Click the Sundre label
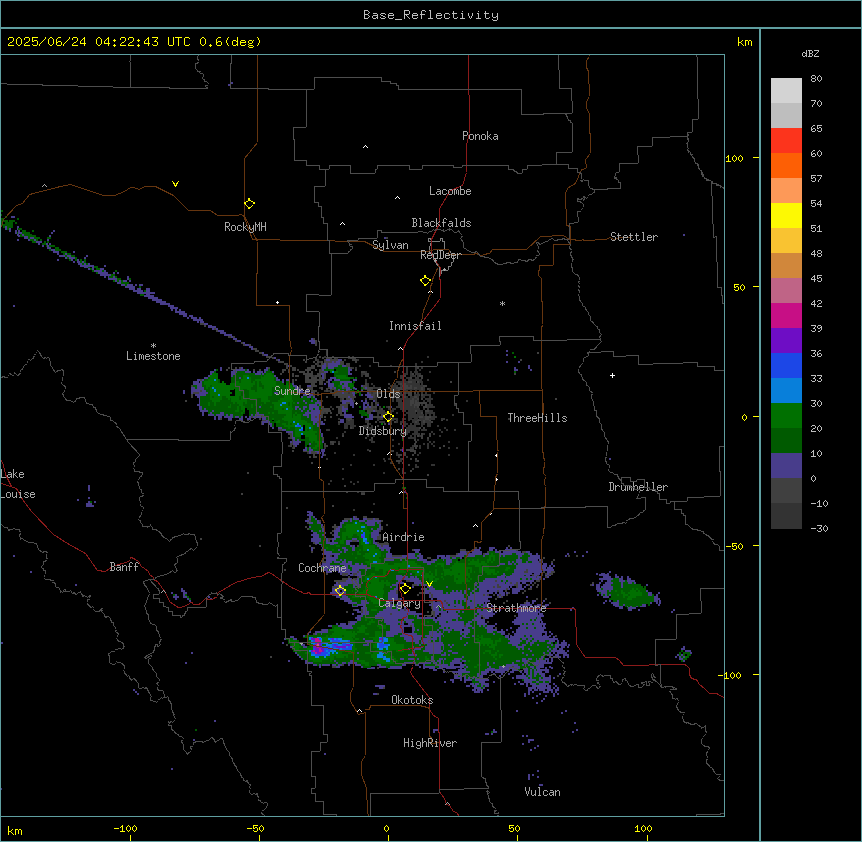Image resolution: width=862 pixels, height=842 pixels. 292,391
